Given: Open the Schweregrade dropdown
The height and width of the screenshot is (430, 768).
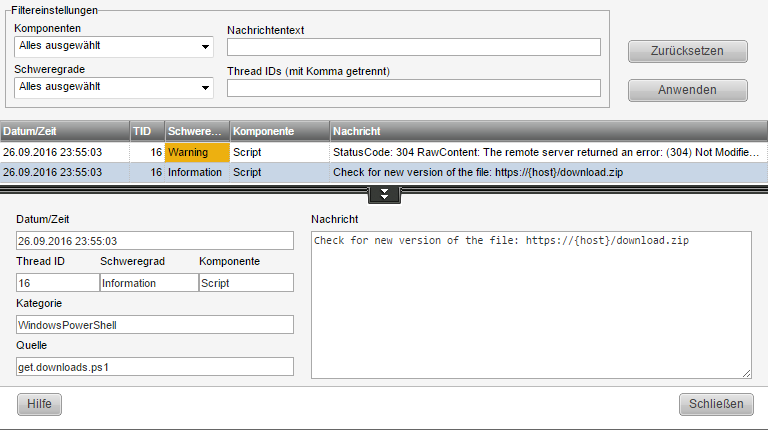Looking at the screenshot, I should (x=114, y=88).
